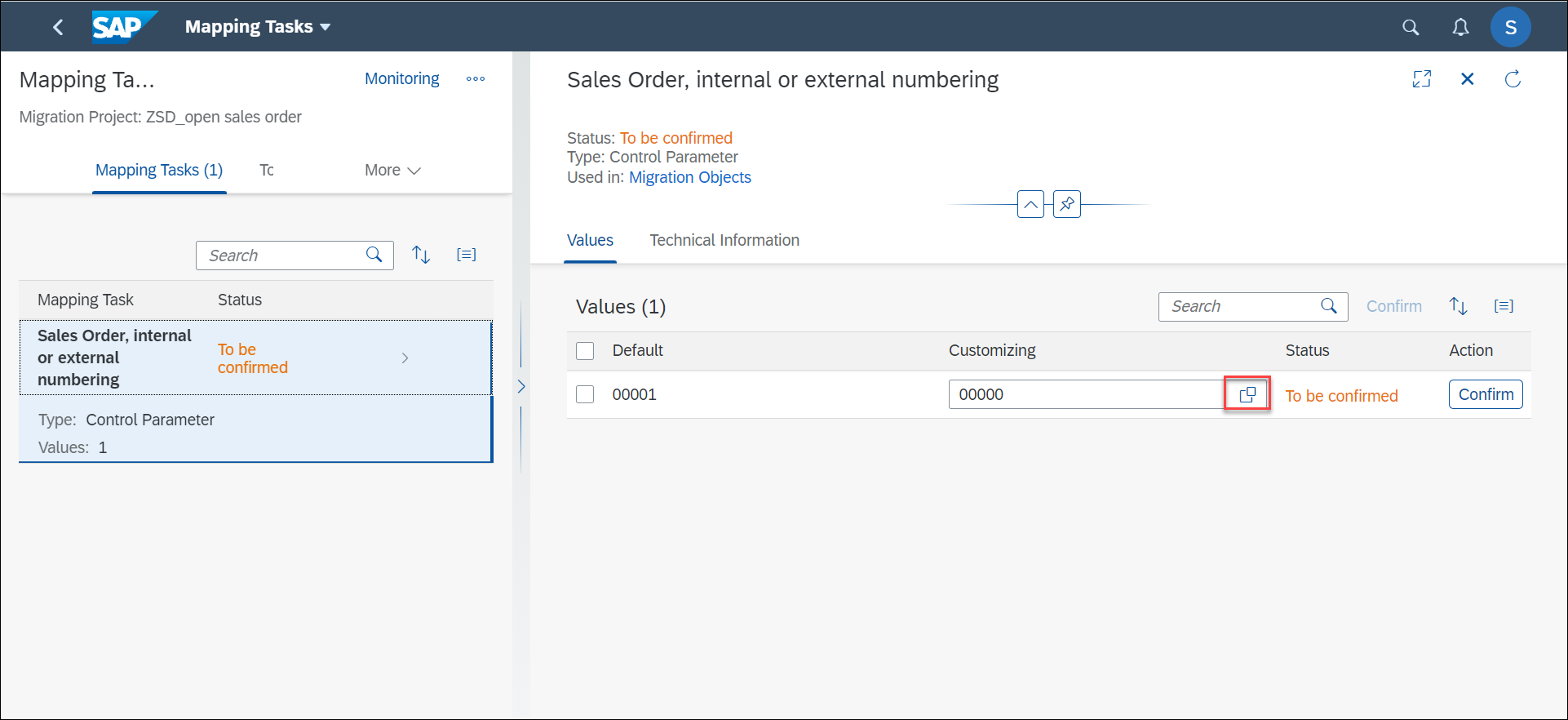1568x720 pixels.
Task: Open the search icon in the shell bar
Action: tap(1411, 27)
